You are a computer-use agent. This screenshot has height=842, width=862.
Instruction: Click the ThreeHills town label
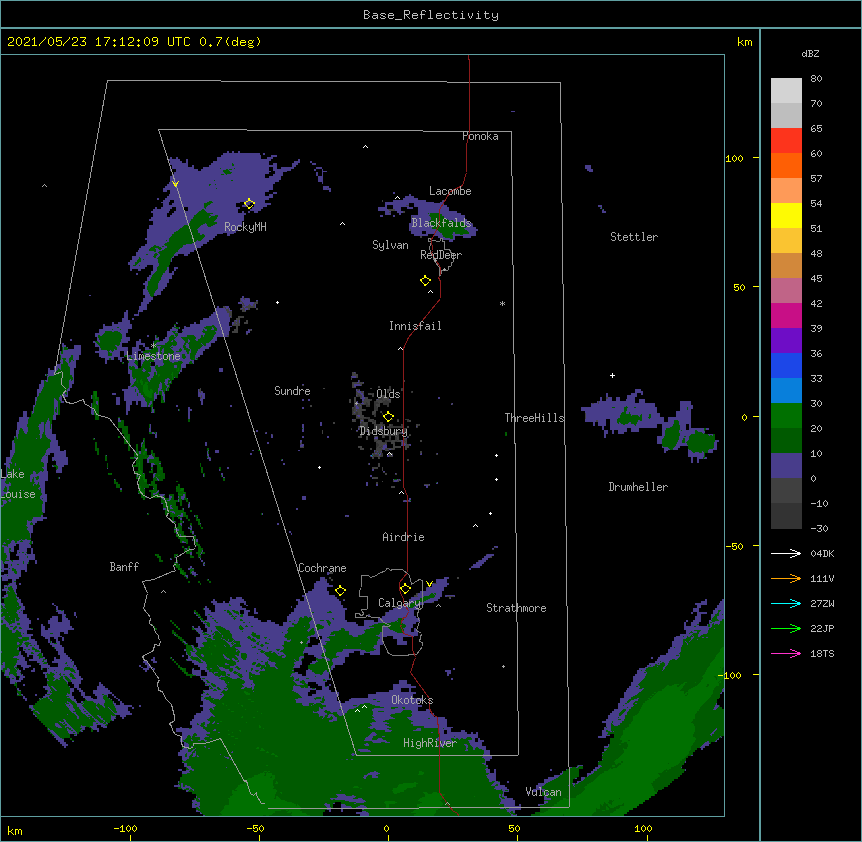click(534, 418)
